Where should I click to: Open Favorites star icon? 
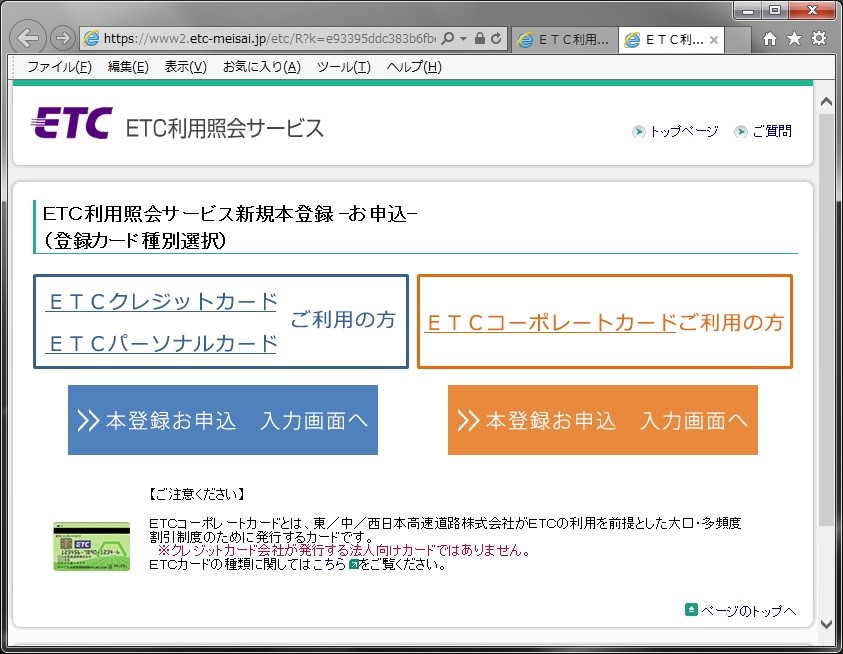[x=794, y=38]
